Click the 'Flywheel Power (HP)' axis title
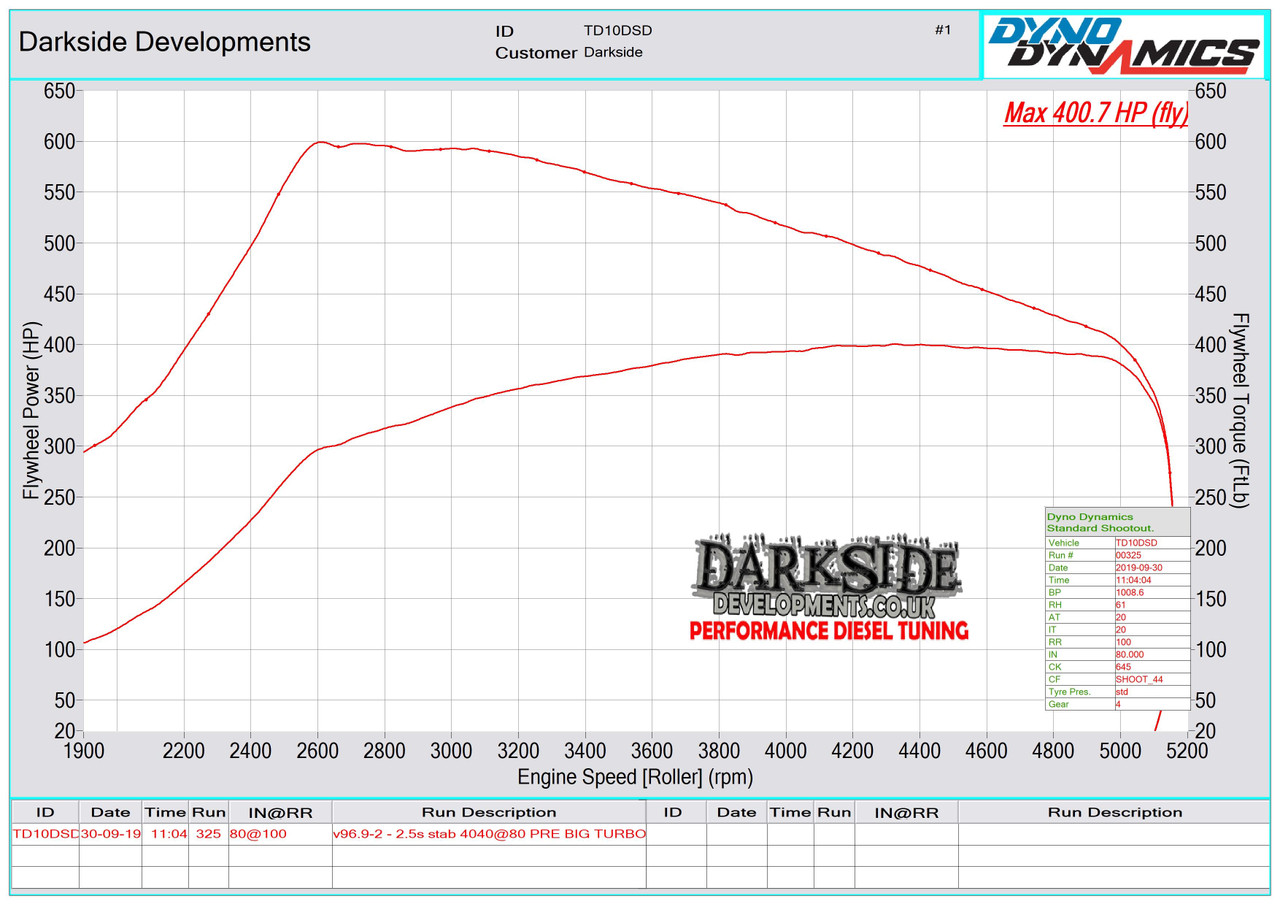 31,412
